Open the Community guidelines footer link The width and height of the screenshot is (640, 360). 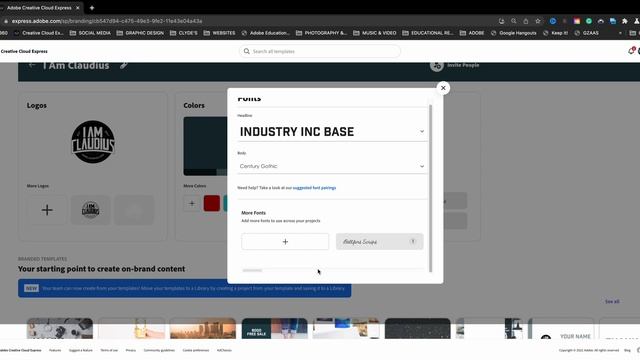point(159,350)
